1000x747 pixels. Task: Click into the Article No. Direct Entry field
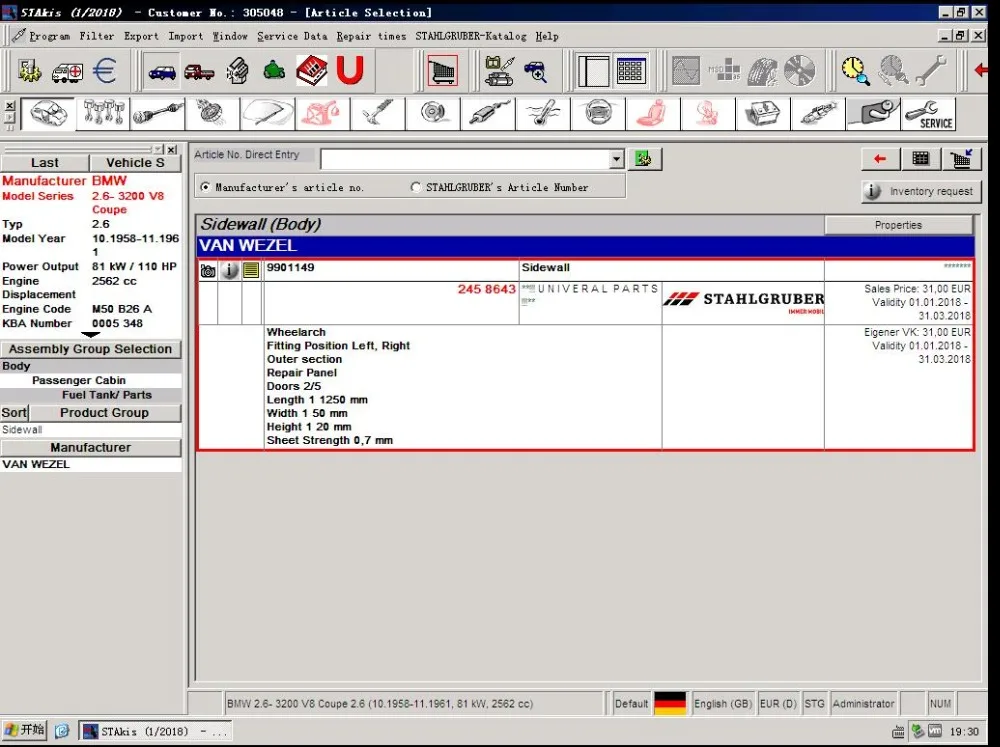(x=466, y=159)
